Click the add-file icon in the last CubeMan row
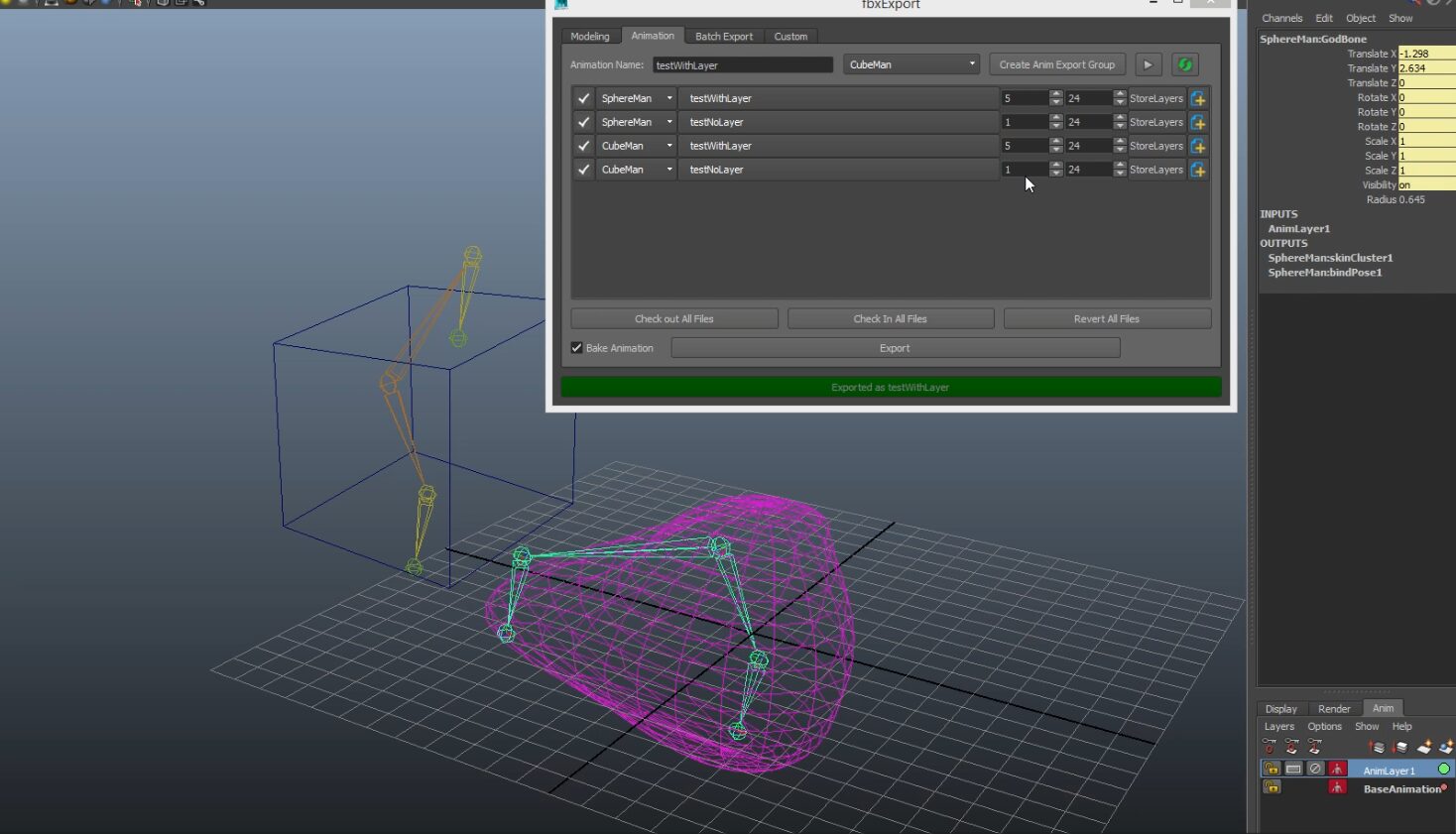Image resolution: width=1456 pixels, height=834 pixels. pyautogui.click(x=1198, y=170)
